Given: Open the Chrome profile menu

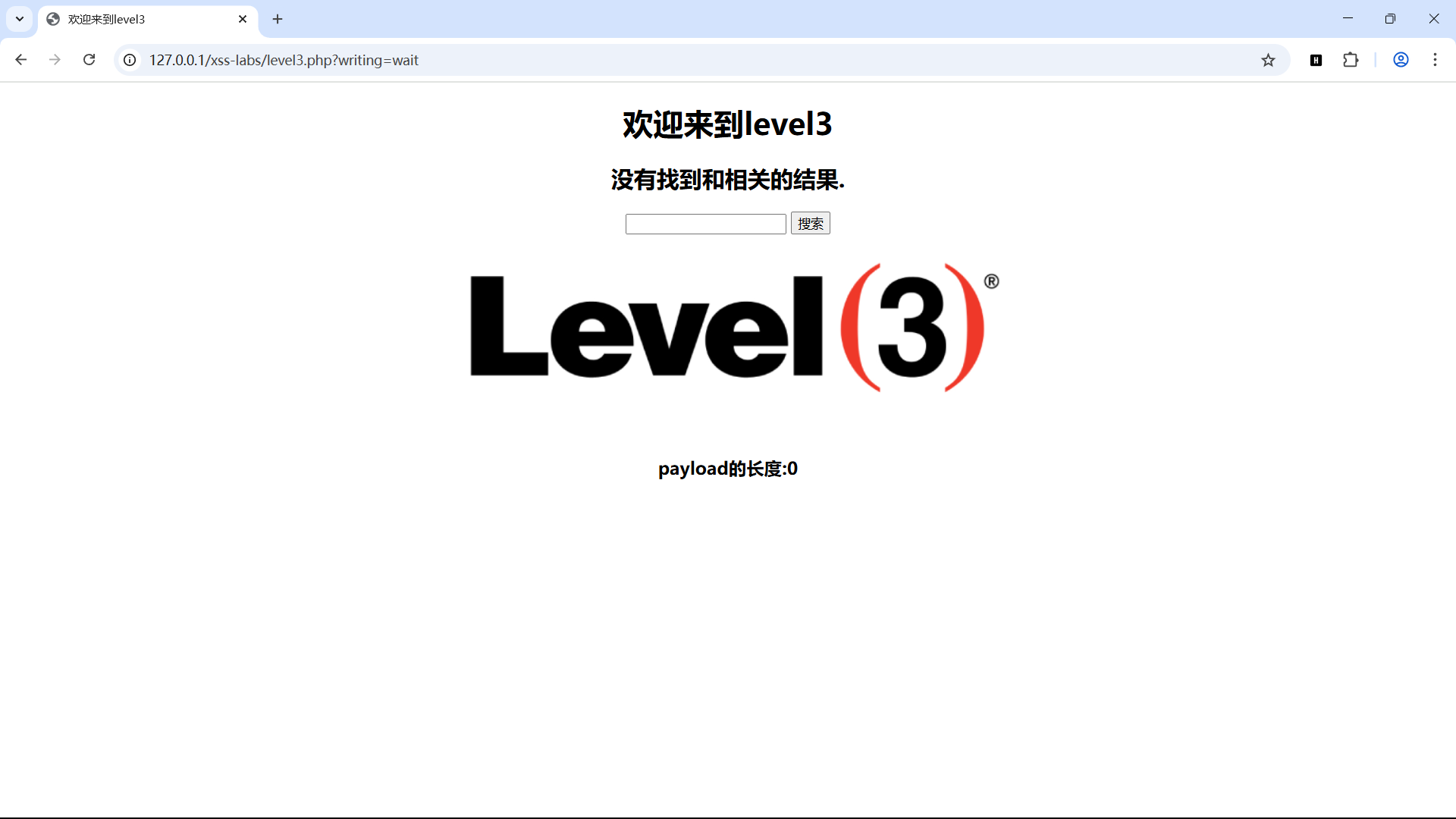Looking at the screenshot, I should 1401,60.
